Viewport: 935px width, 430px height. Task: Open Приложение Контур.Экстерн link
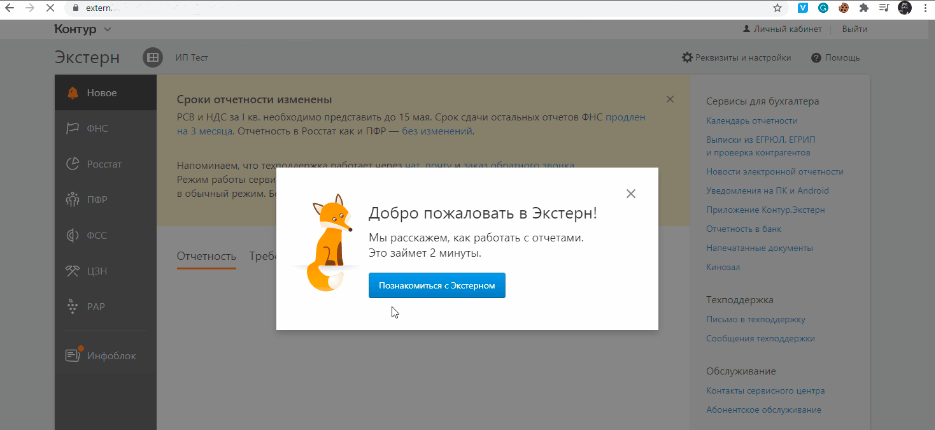click(766, 210)
